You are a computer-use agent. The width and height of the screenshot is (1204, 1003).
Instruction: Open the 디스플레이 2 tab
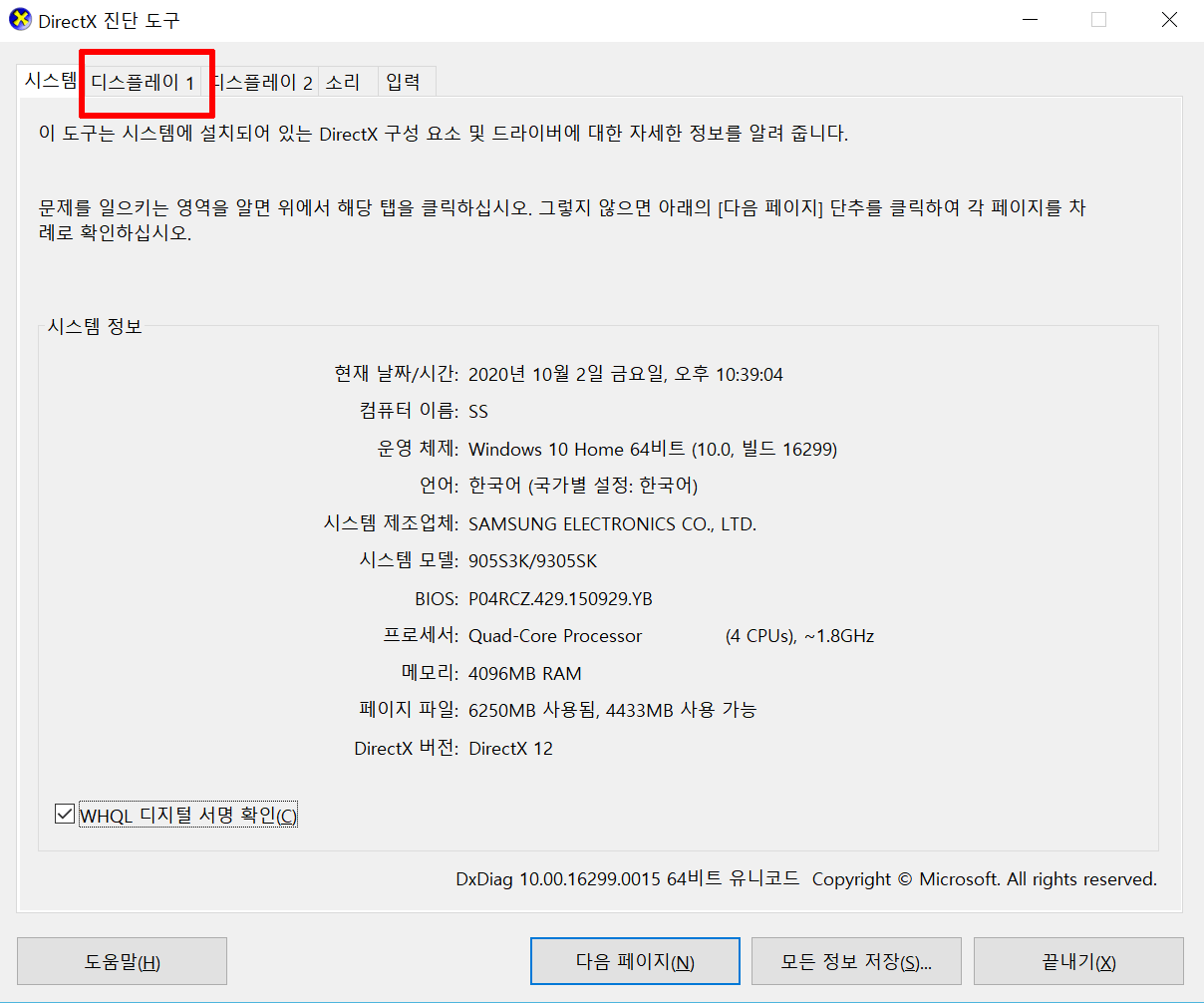point(263,83)
